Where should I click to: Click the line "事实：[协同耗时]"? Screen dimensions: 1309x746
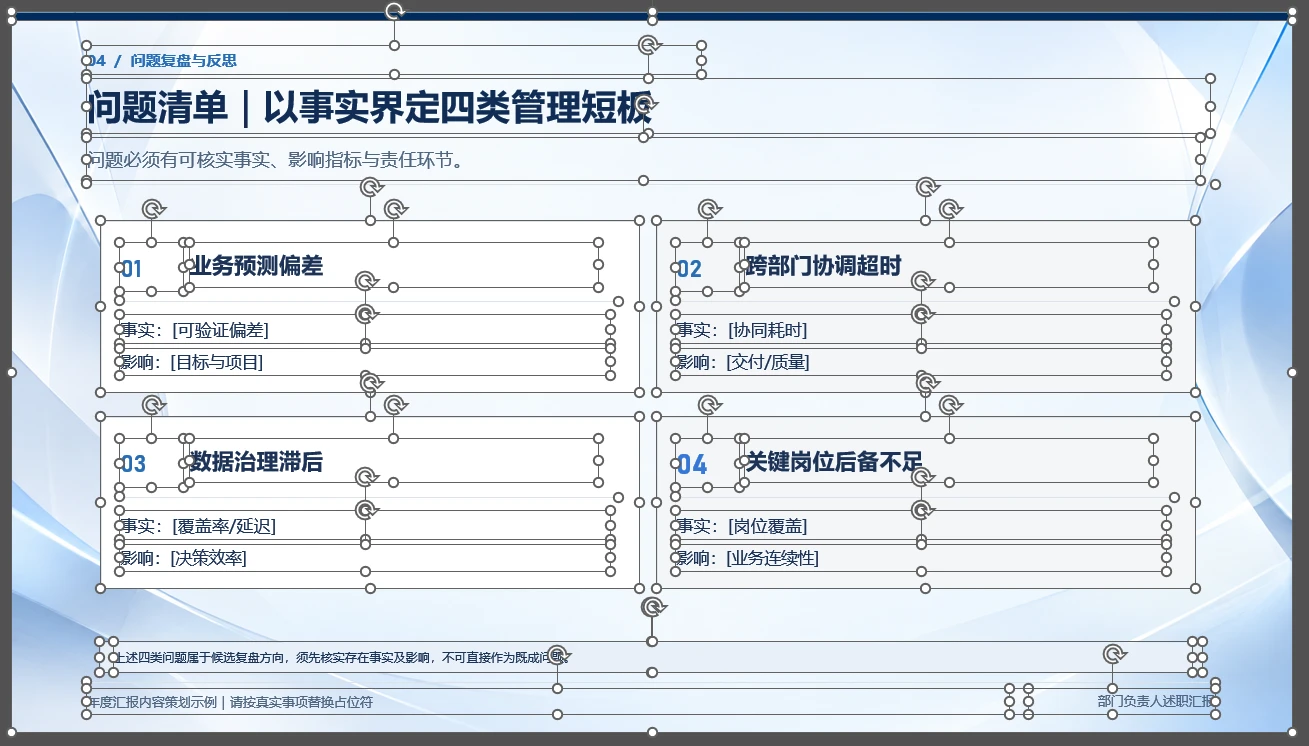(x=742, y=330)
